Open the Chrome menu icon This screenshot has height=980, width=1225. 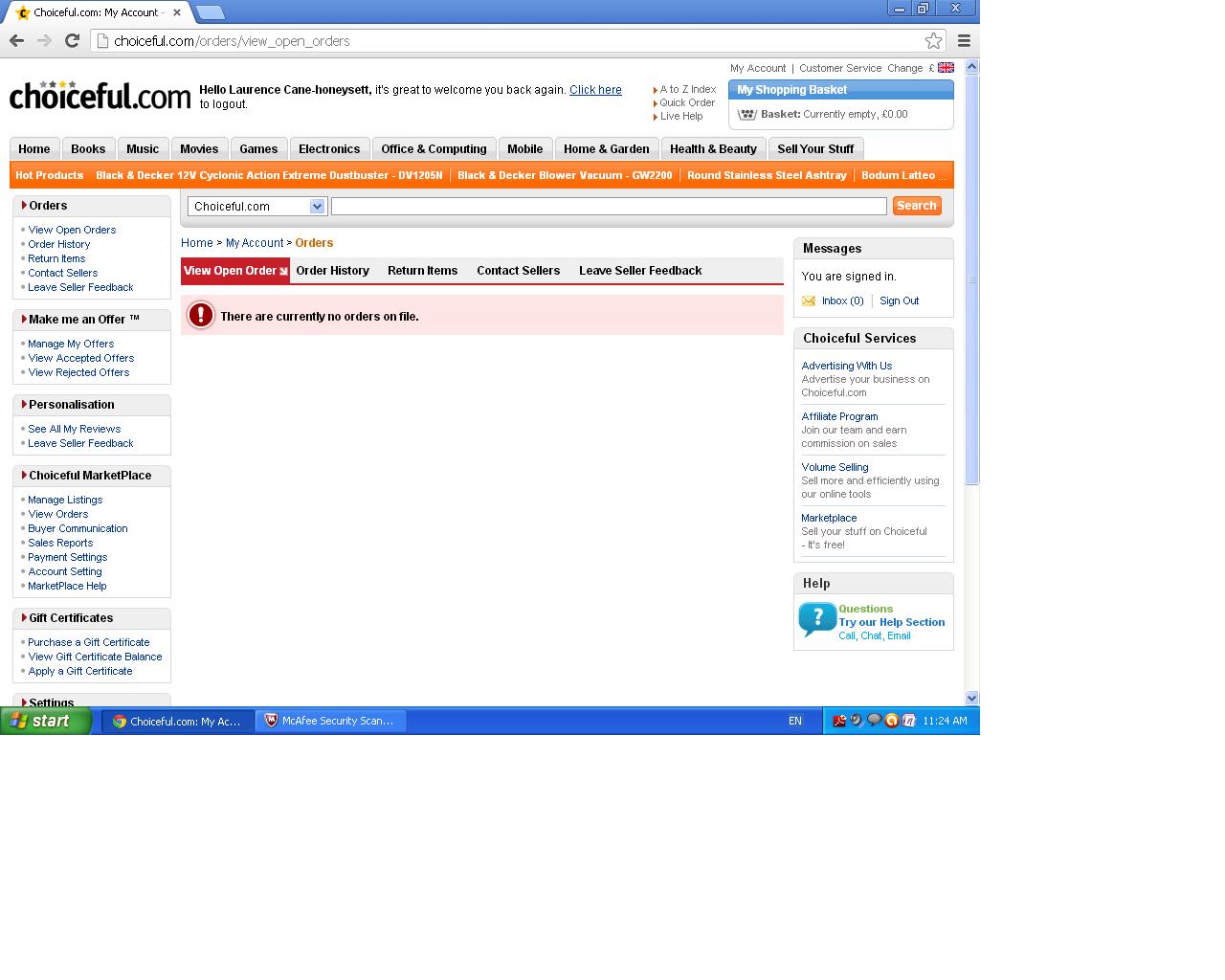pos(964,40)
